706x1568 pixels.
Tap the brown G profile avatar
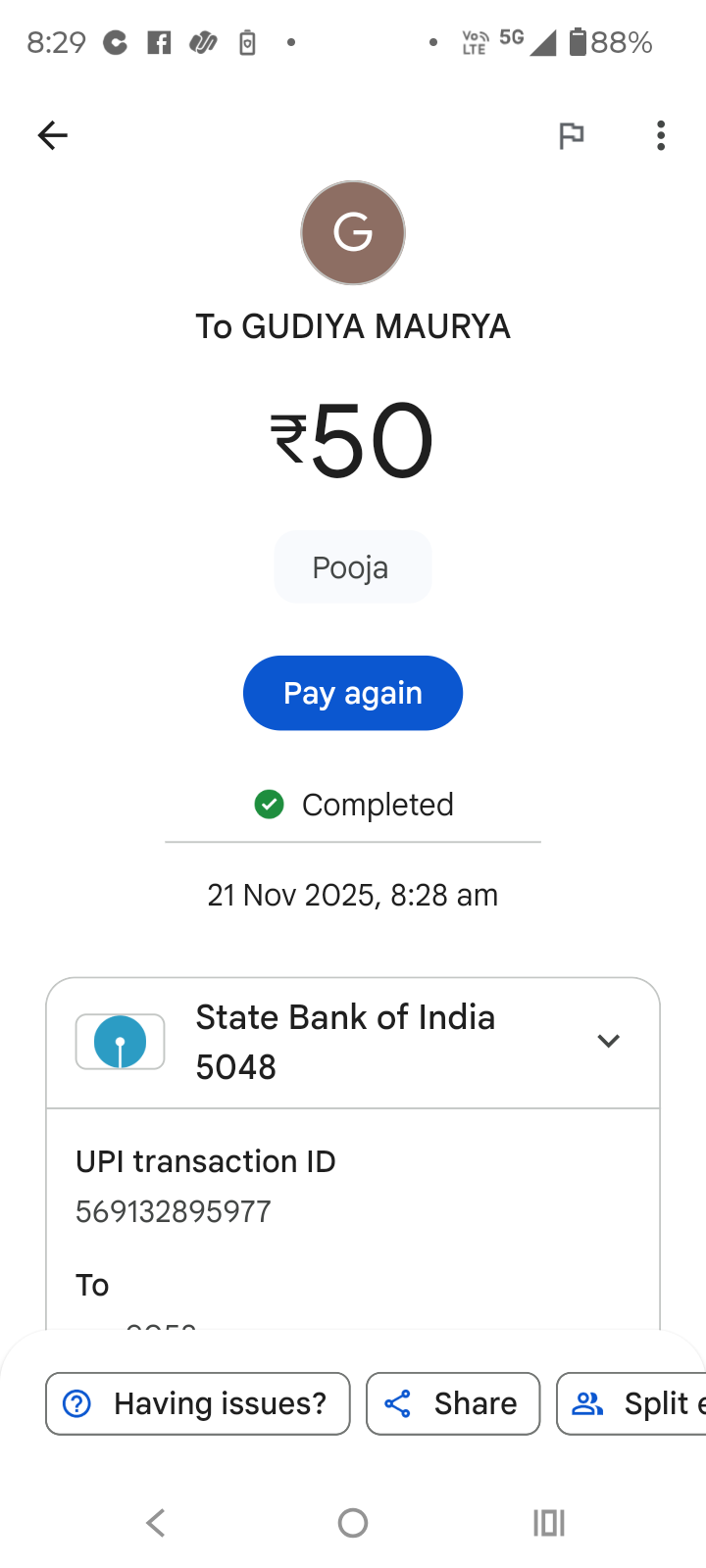353,233
